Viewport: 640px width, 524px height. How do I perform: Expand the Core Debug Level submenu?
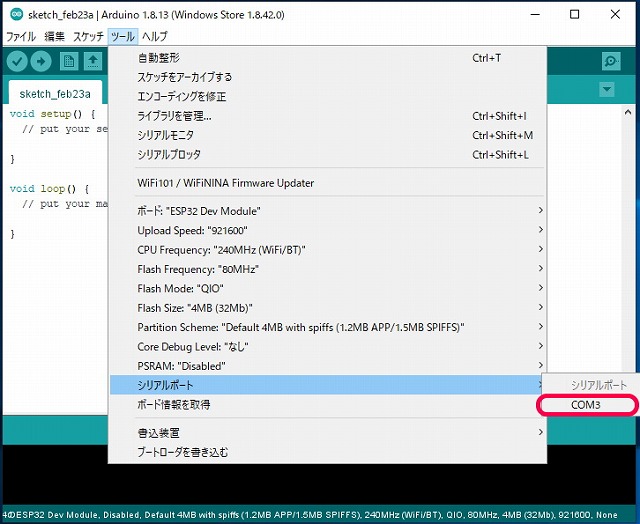coord(327,346)
